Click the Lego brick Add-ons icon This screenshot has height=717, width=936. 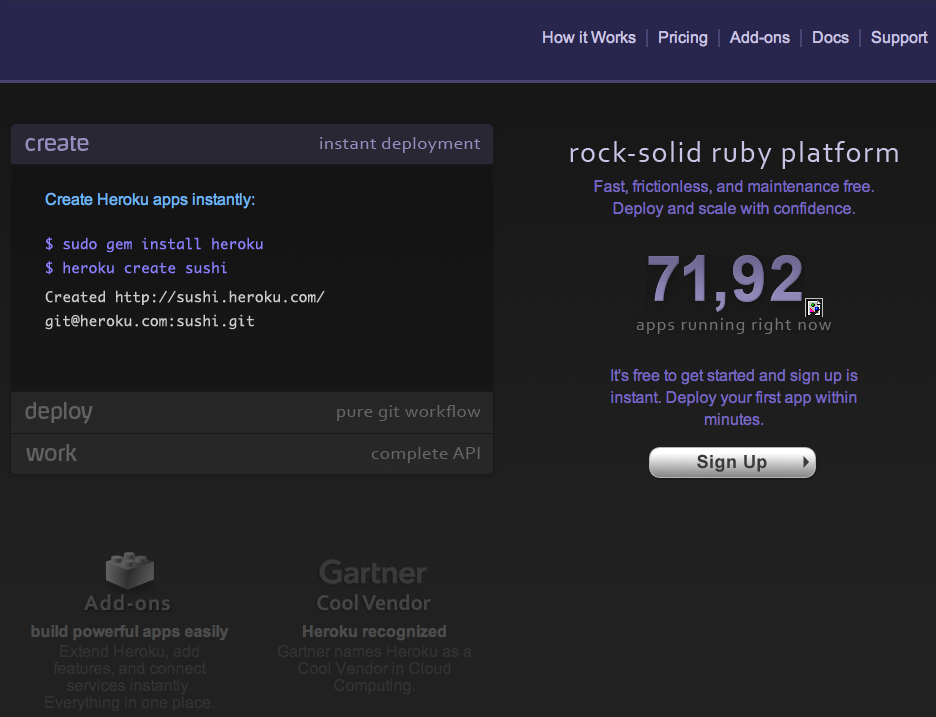129,570
